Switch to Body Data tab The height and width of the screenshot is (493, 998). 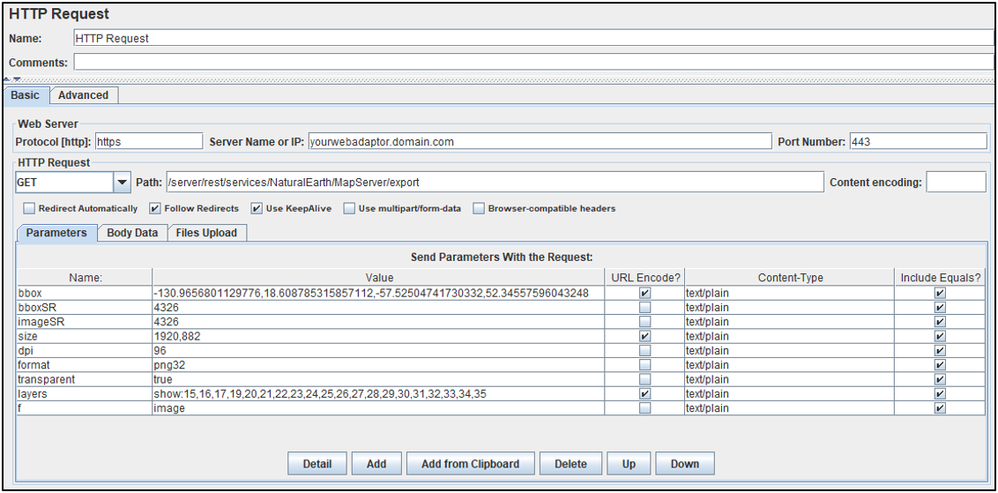pos(132,233)
